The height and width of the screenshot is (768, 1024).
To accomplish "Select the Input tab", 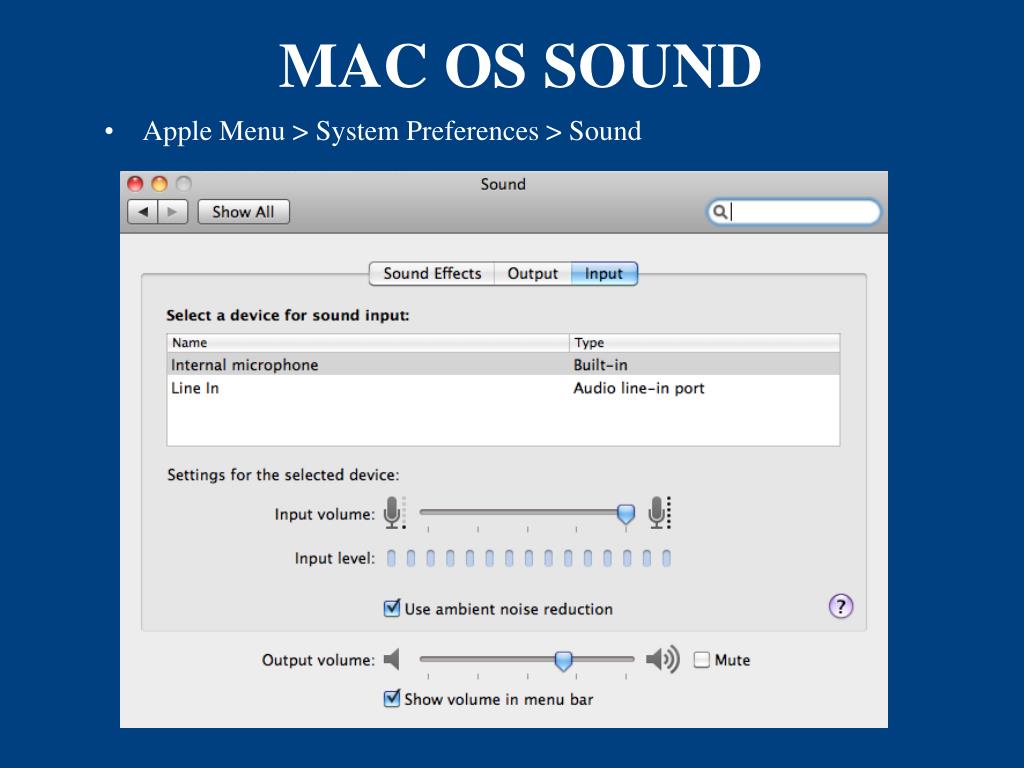I will 604,274.
